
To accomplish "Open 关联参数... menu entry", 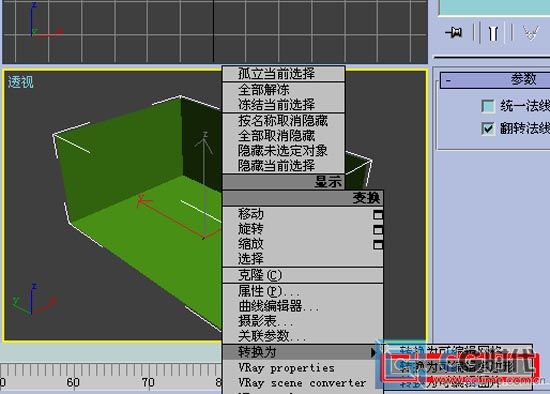I will (x=303, y=336).
